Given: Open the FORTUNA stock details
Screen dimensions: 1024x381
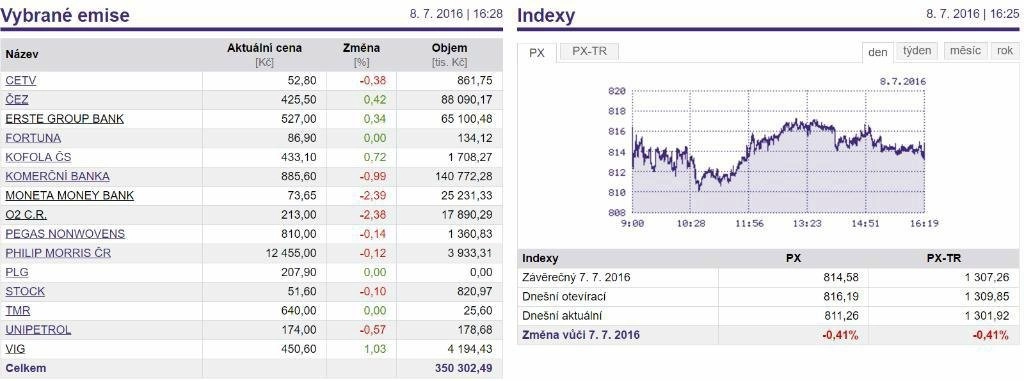Looking at the screenshot, I should (x=33, y=138).
